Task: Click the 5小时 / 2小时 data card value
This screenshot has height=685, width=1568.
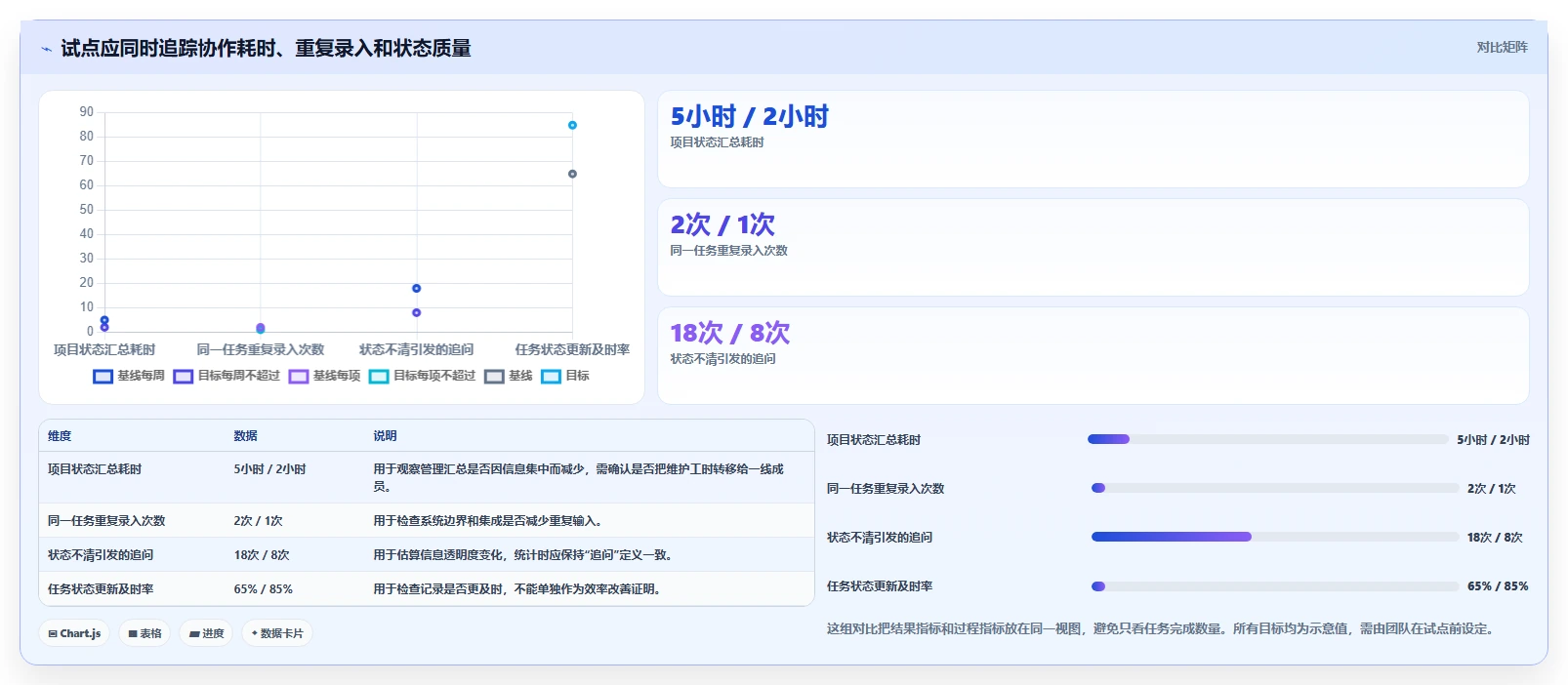Action: [749, 117]
